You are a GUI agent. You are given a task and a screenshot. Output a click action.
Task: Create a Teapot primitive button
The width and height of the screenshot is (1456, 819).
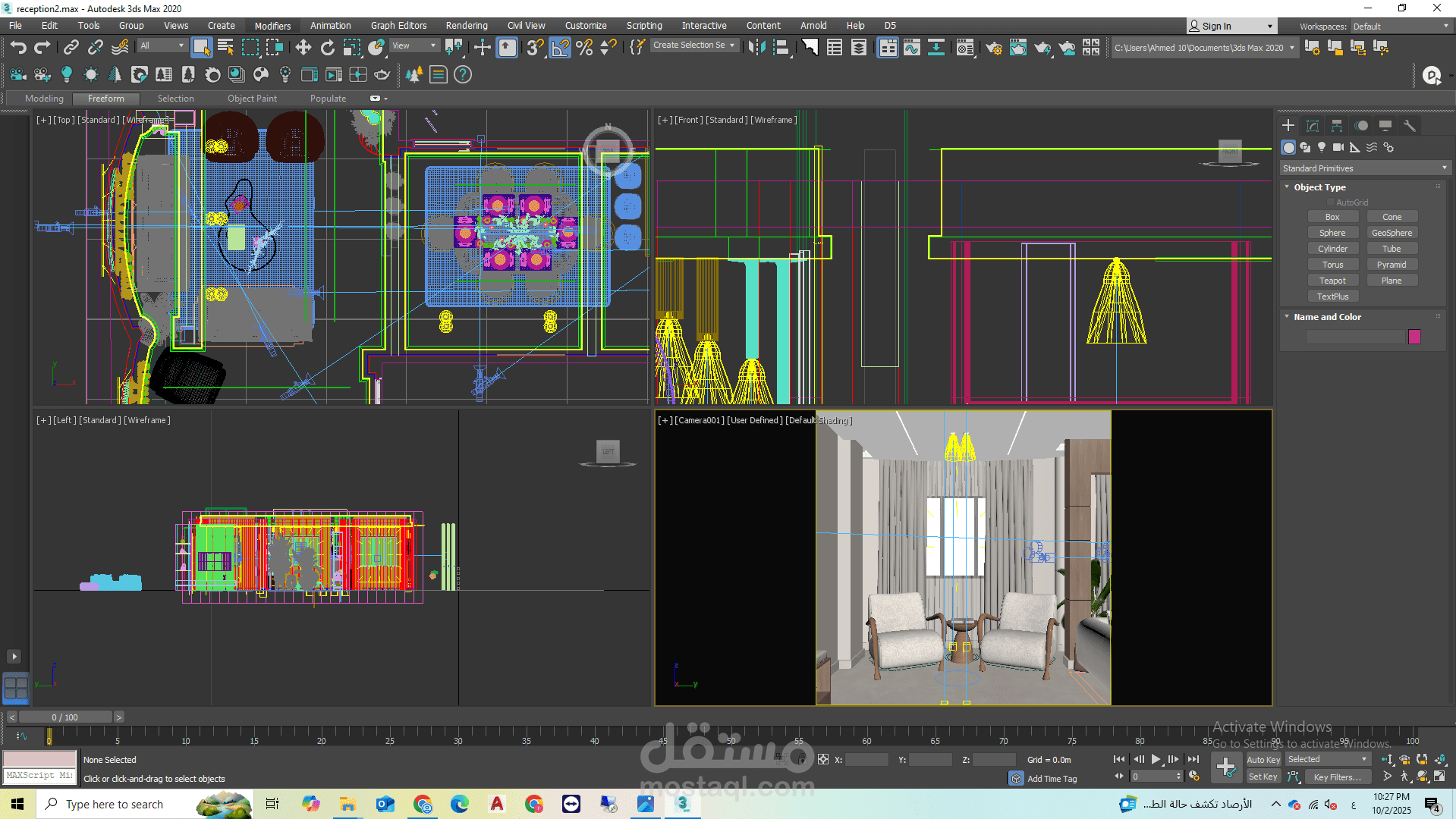(1332, 281)
